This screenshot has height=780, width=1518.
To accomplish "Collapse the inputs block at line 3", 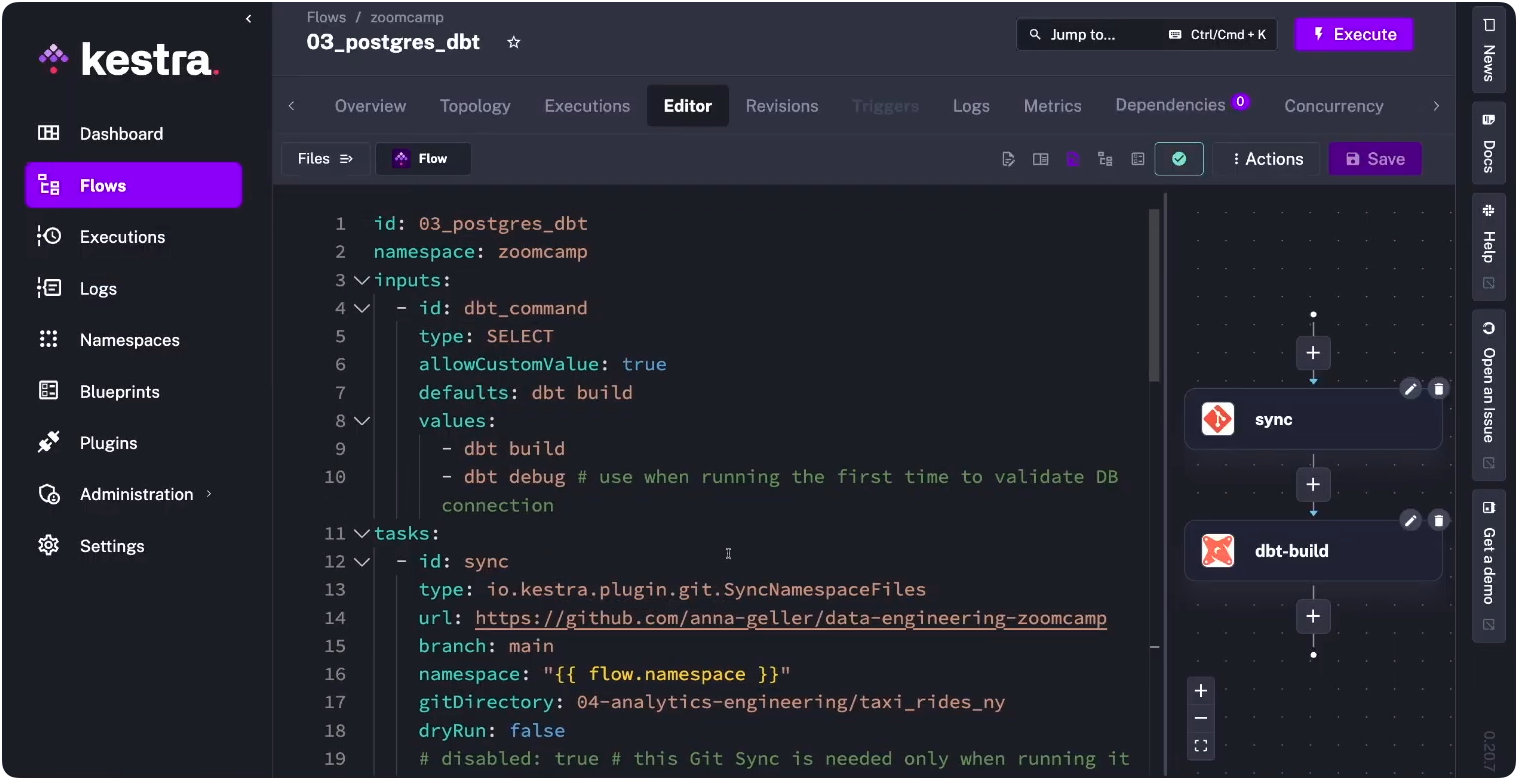I will pyautogui.click(x=362, y=280).
